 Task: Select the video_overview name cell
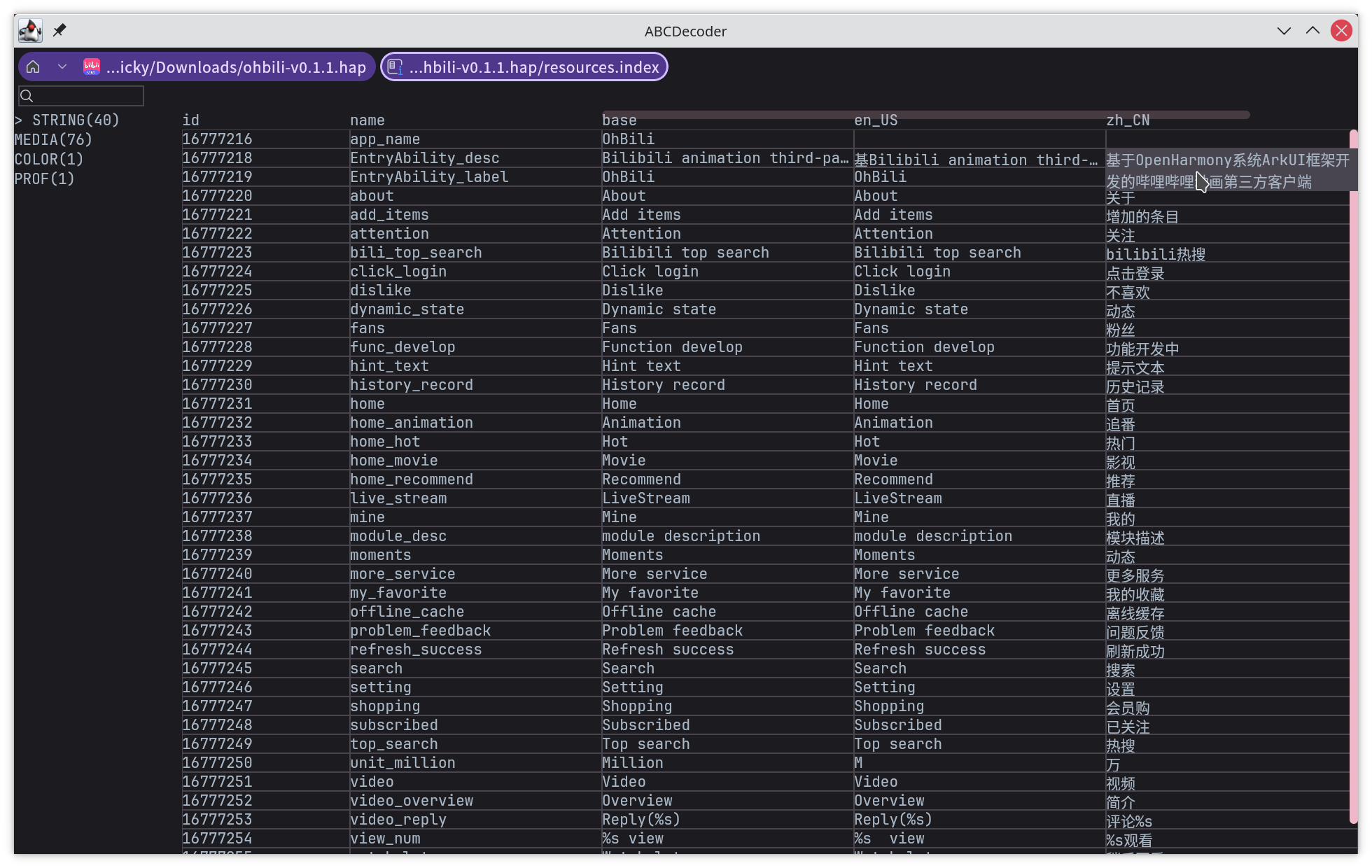[x=476, y=800]
